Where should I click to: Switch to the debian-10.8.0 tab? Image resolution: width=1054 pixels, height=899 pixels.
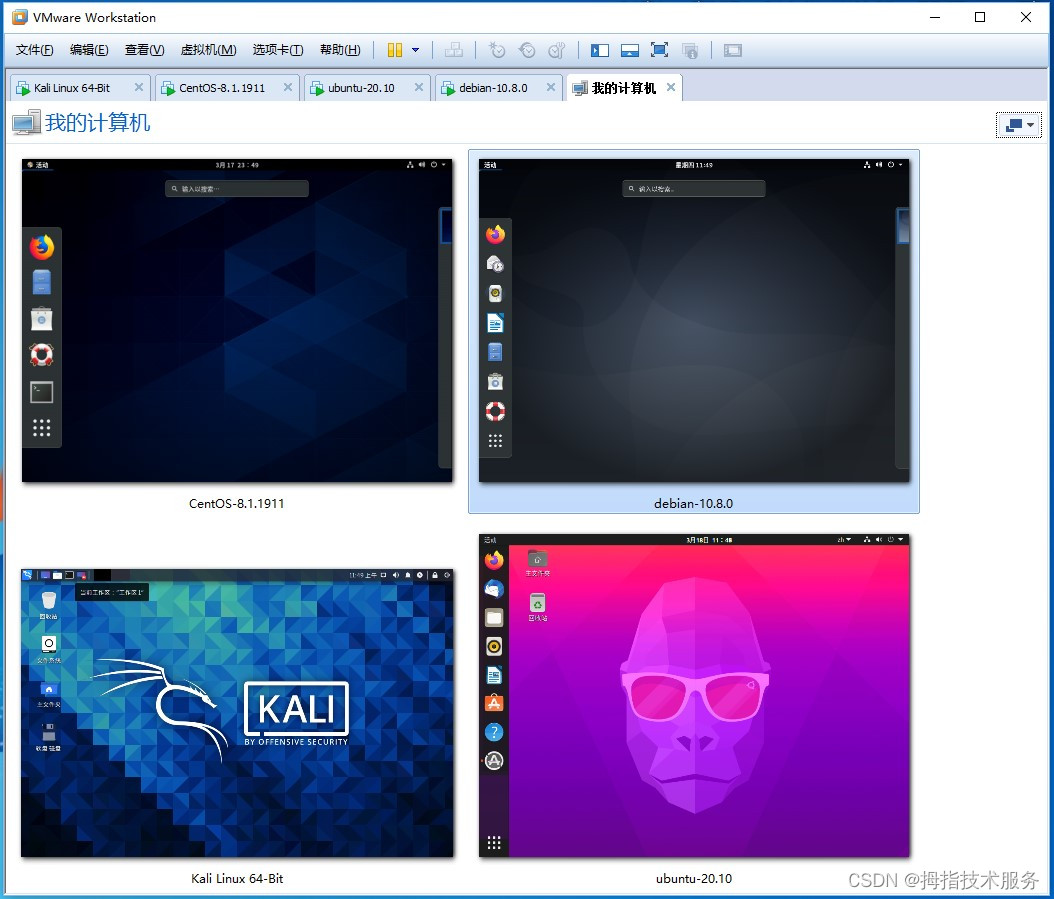[493, 88]
